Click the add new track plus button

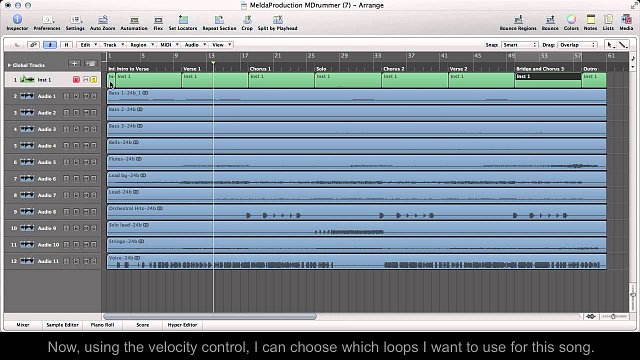[x=74, y=64]
